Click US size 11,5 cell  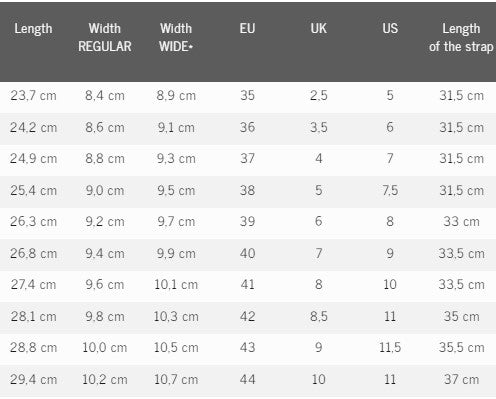(x=390, y=347)
